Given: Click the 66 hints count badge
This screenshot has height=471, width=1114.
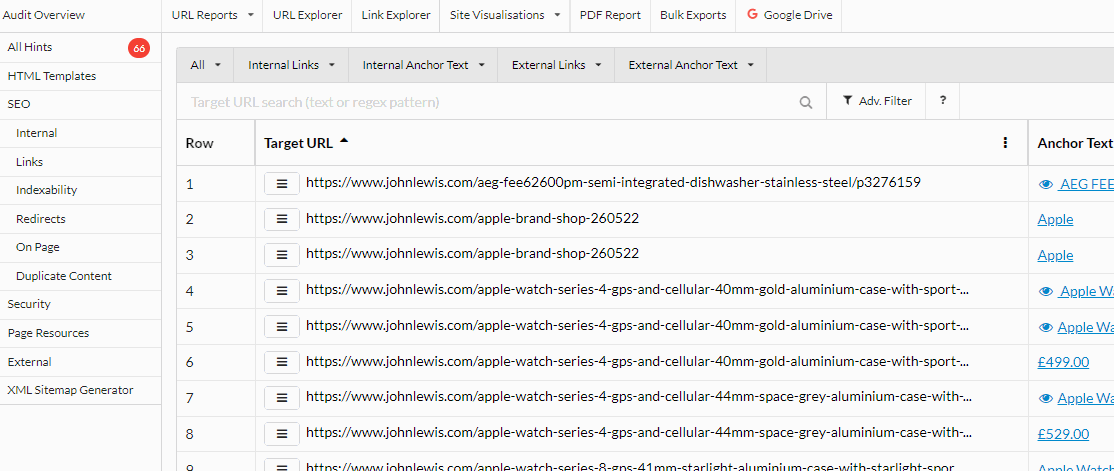Looking at the screenshot, I should (x=139, y=48).
